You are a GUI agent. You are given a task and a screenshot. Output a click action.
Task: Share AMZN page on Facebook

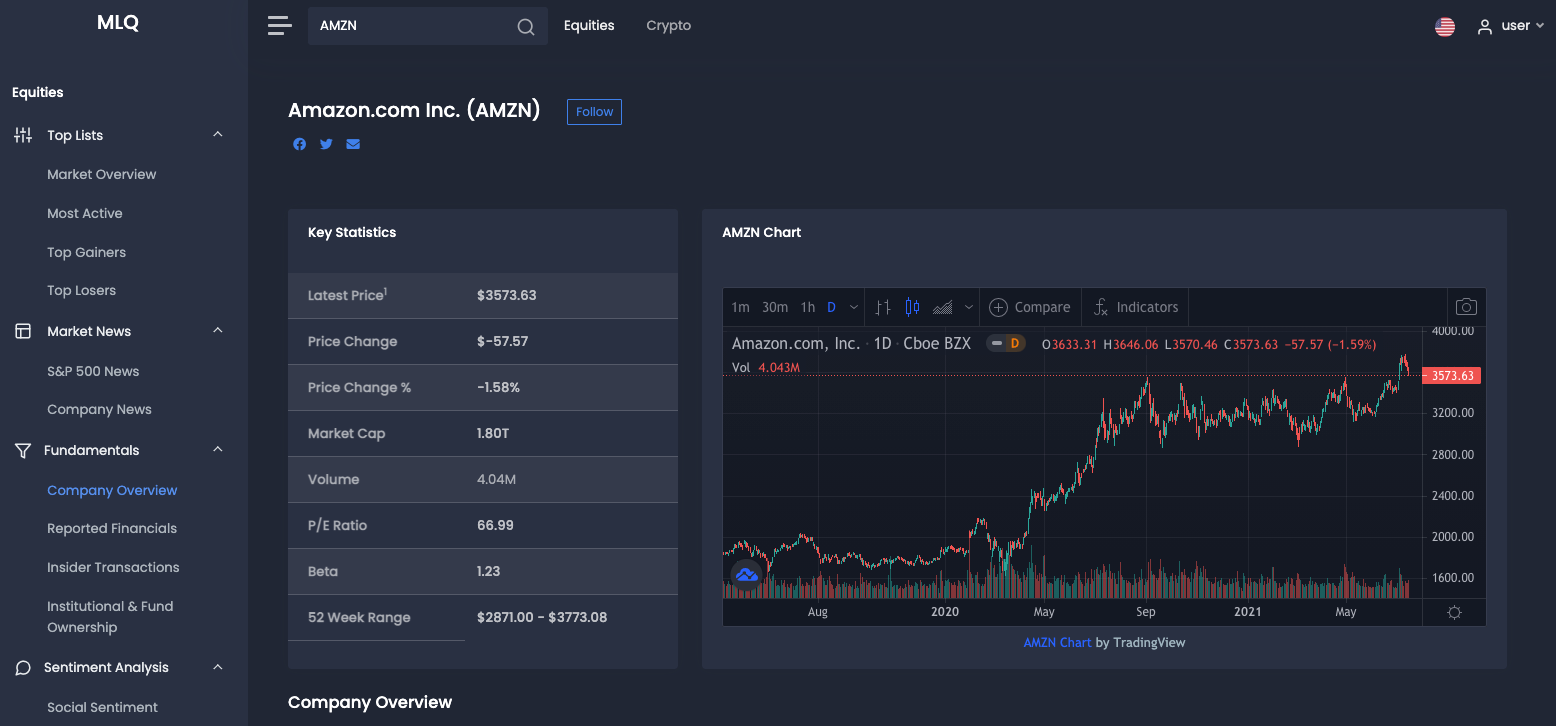[299, 144]
